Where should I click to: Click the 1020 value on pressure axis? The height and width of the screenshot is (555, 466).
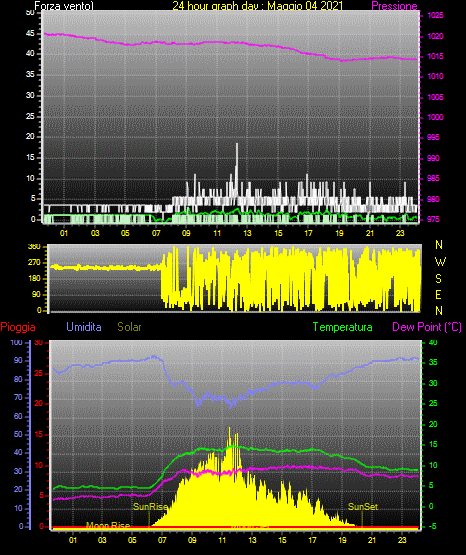pyautogui.click(x=435, y=36)
